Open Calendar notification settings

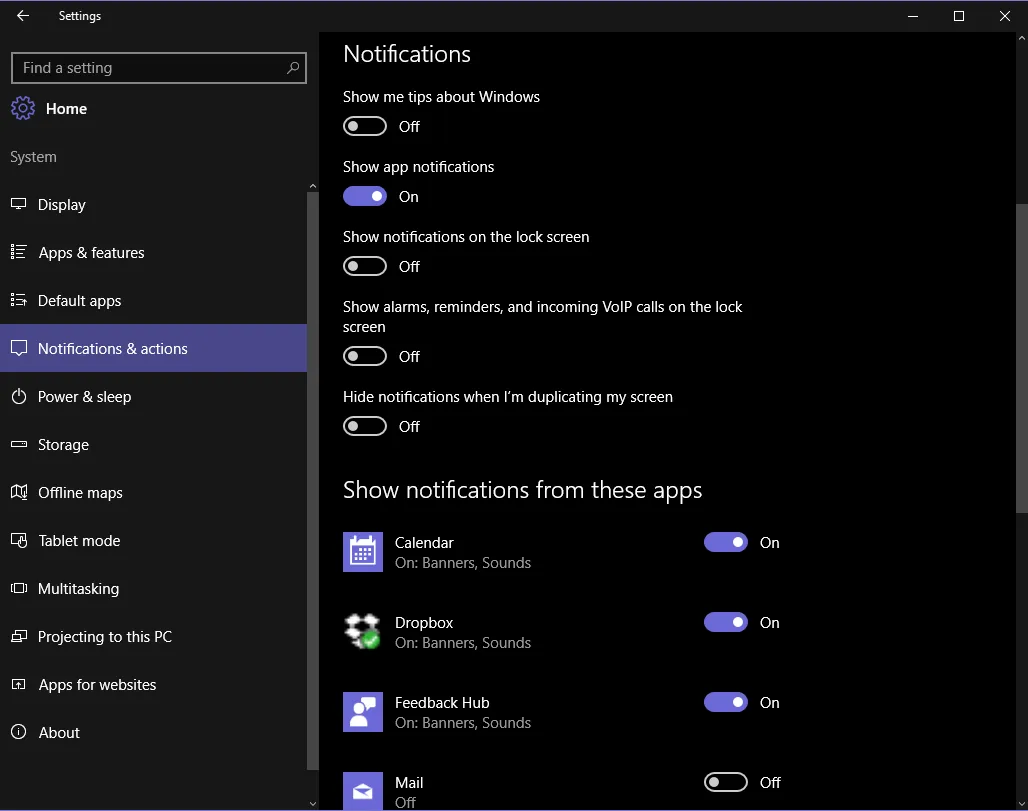(x=462, y=552)
